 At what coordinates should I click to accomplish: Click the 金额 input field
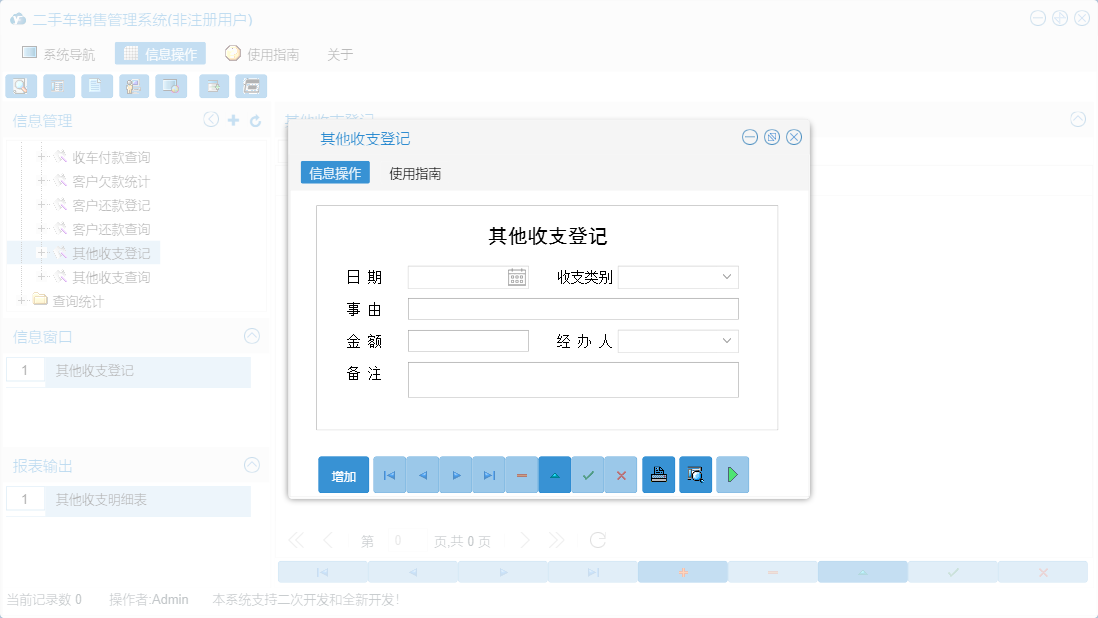[x=468, y=340]
